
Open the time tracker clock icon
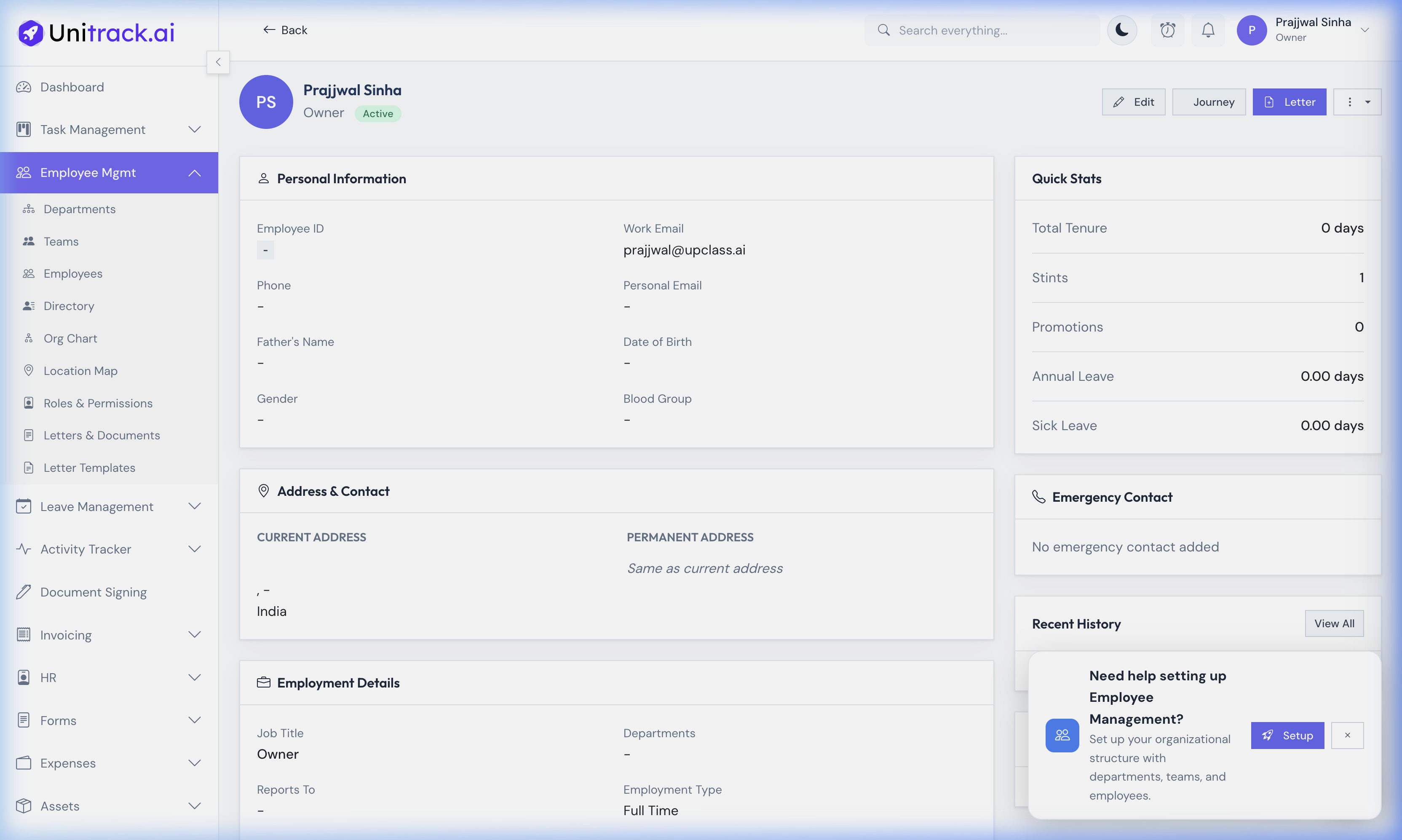[x=1167, y=30]
